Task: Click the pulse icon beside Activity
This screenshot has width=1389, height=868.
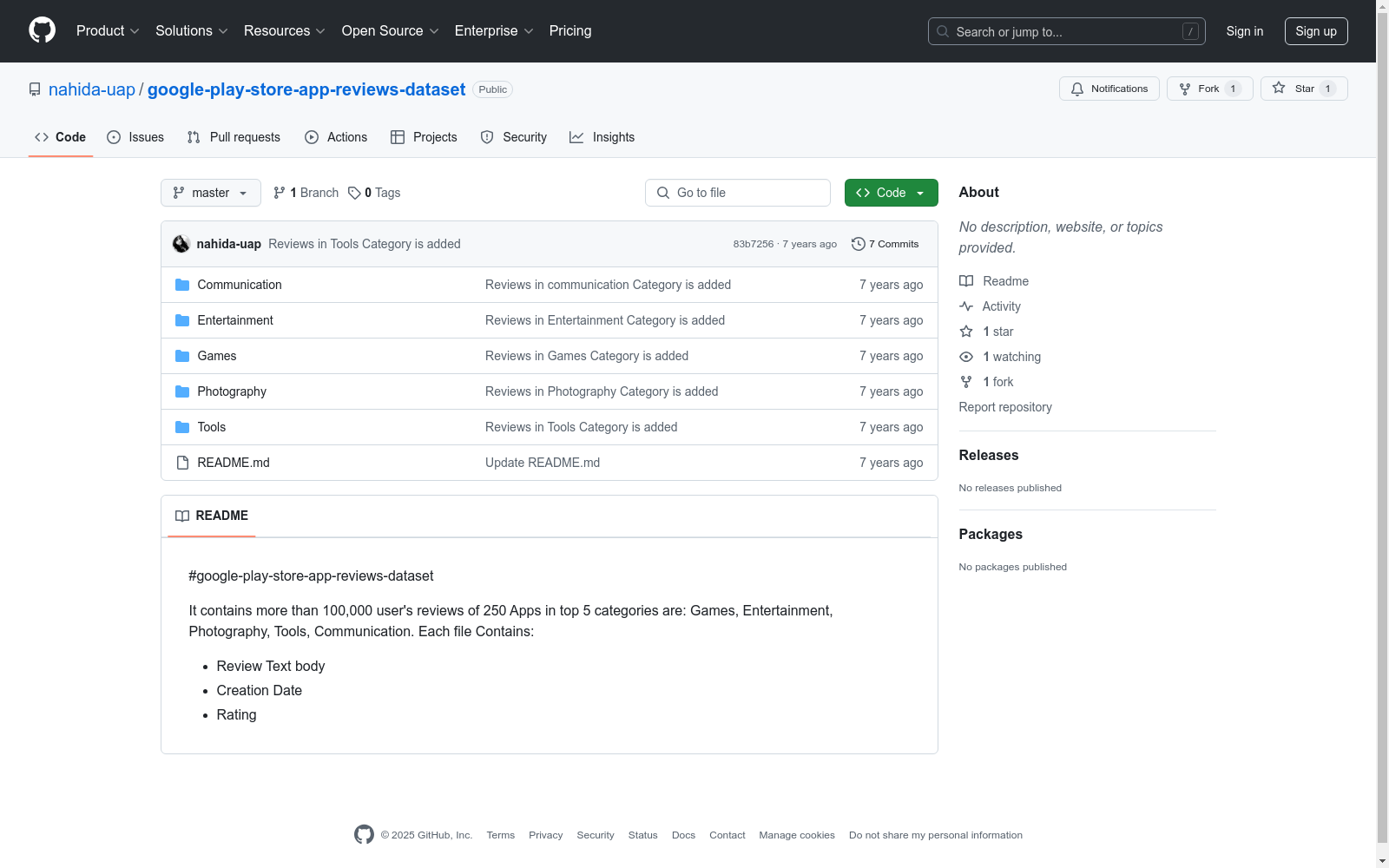Action: 966,306
